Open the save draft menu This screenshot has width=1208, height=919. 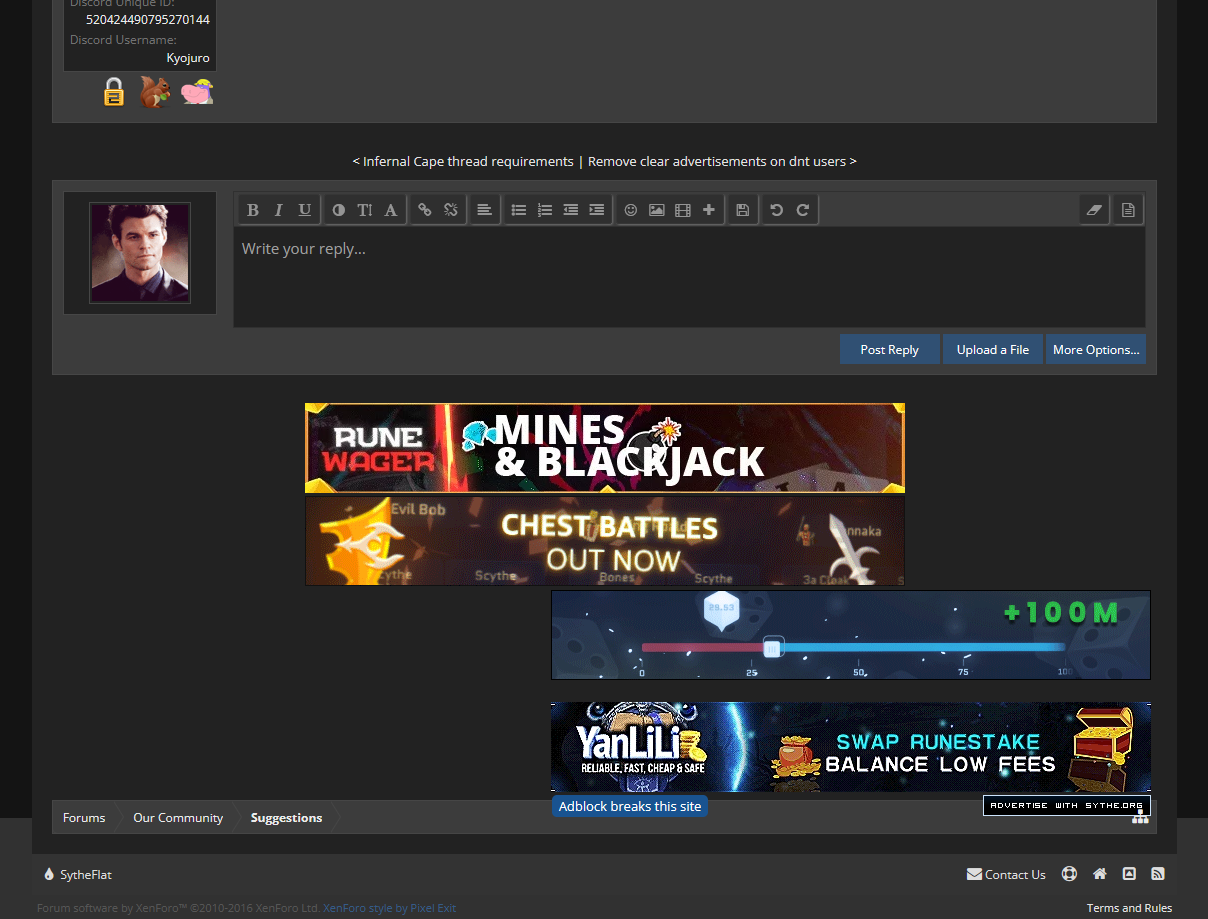pos(743,210)
